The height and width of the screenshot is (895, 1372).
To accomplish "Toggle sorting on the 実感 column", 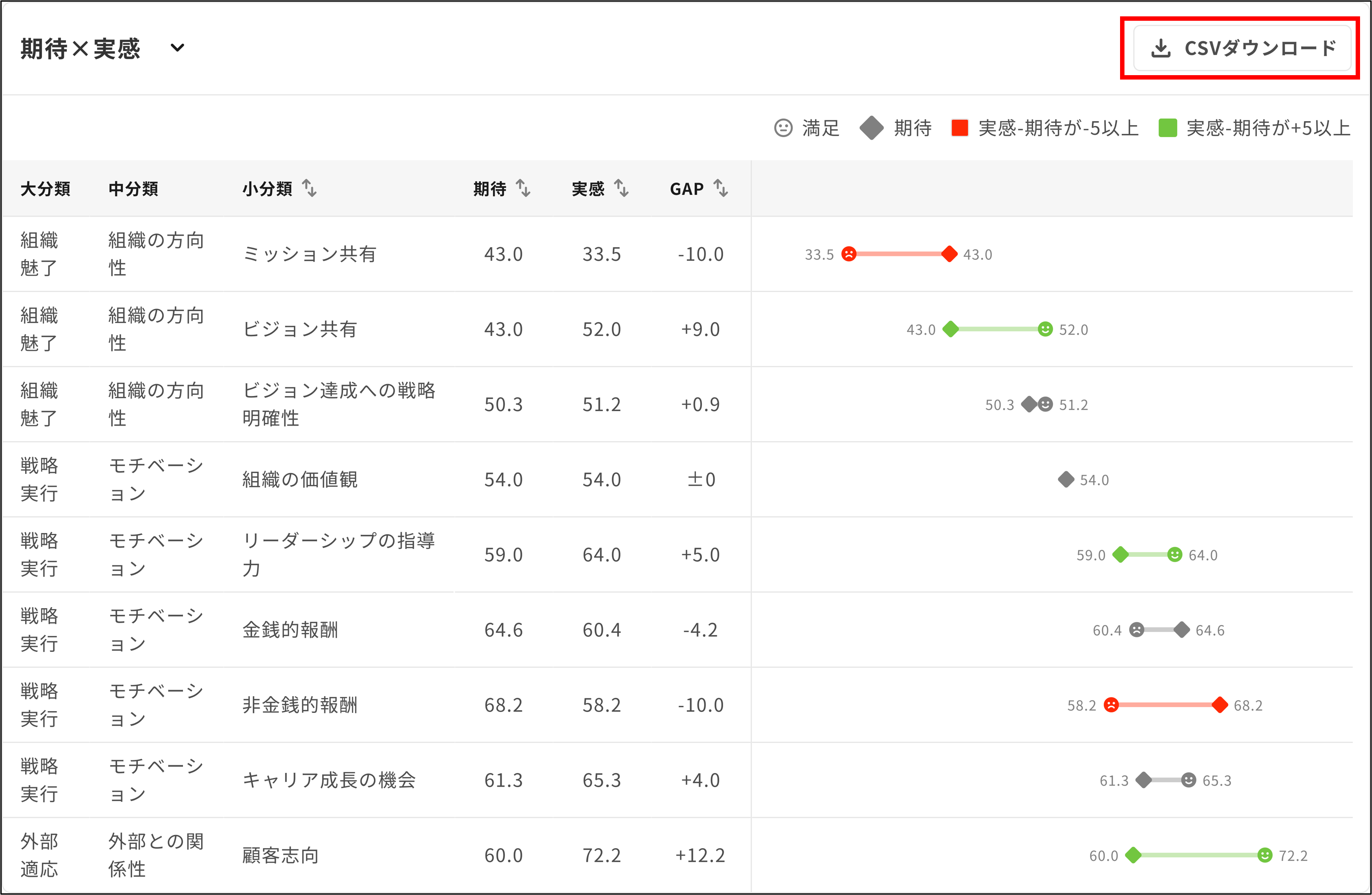I will click(621, 188).
